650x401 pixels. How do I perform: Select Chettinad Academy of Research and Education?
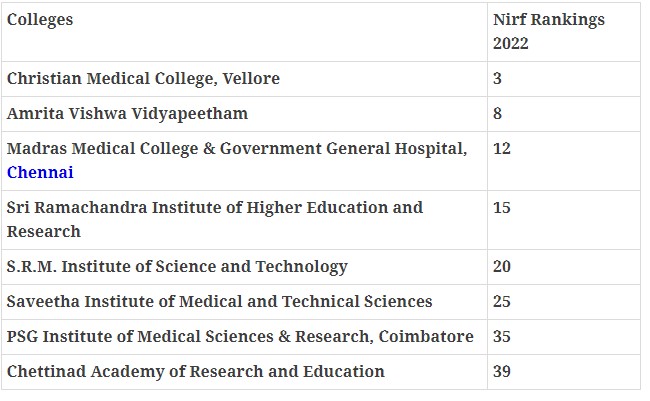pos(195,371)
